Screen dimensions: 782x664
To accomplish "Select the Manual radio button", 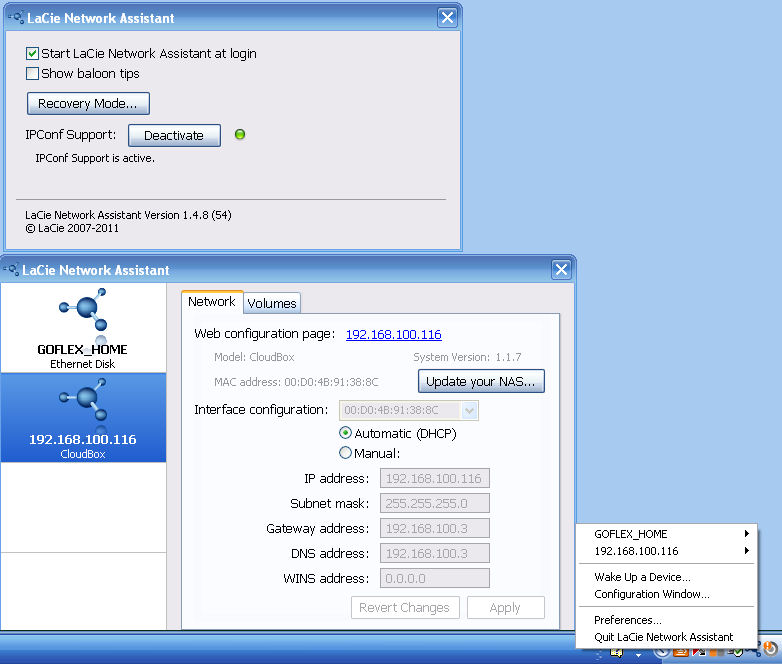I will (x=345, y=453).
